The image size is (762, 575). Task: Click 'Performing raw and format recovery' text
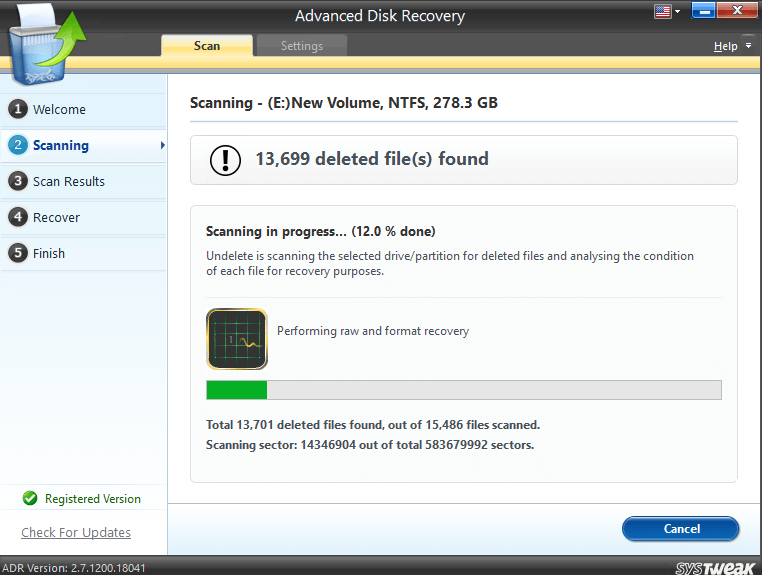coord(373,331)
